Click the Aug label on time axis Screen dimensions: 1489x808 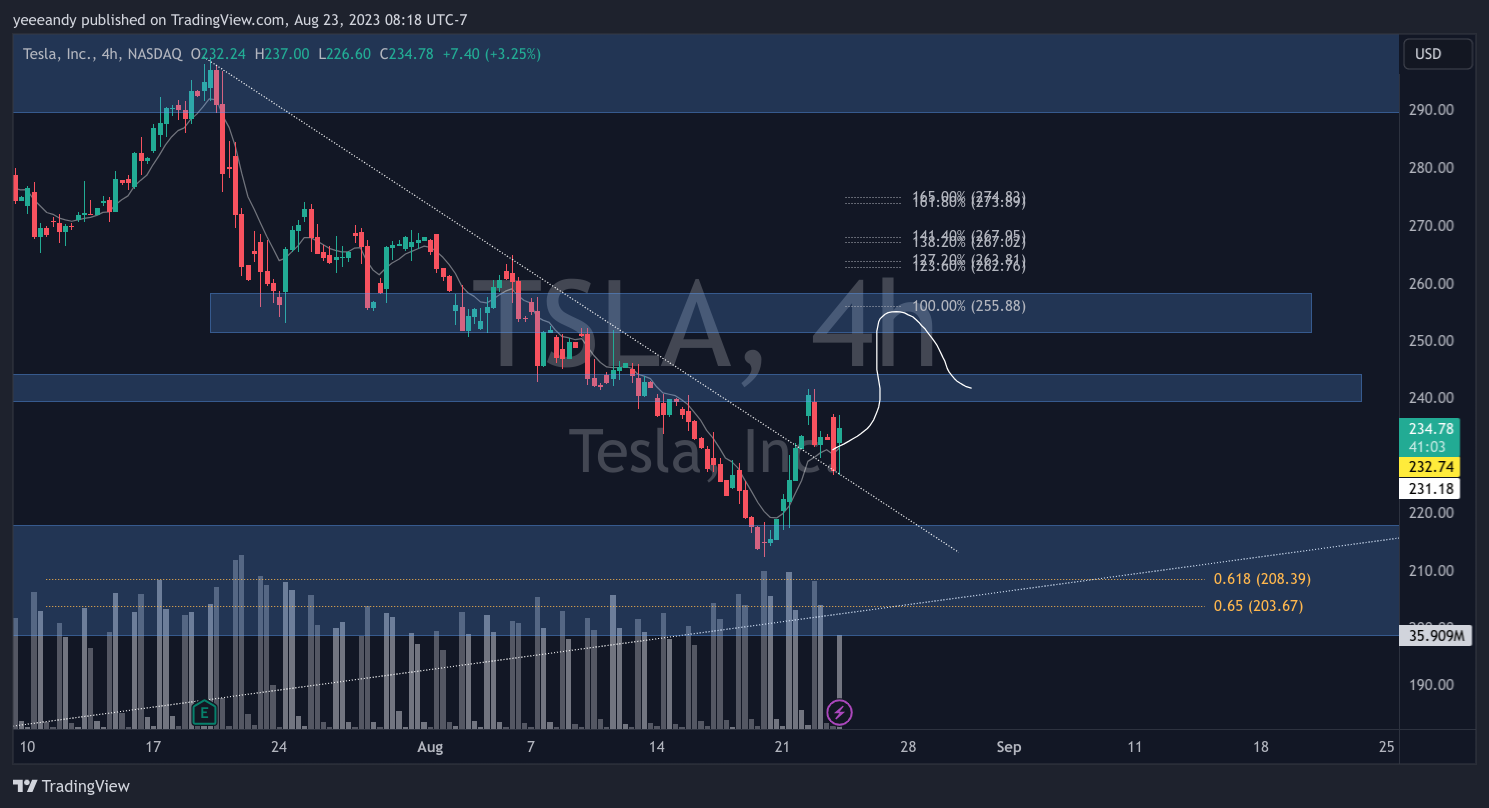430,746
